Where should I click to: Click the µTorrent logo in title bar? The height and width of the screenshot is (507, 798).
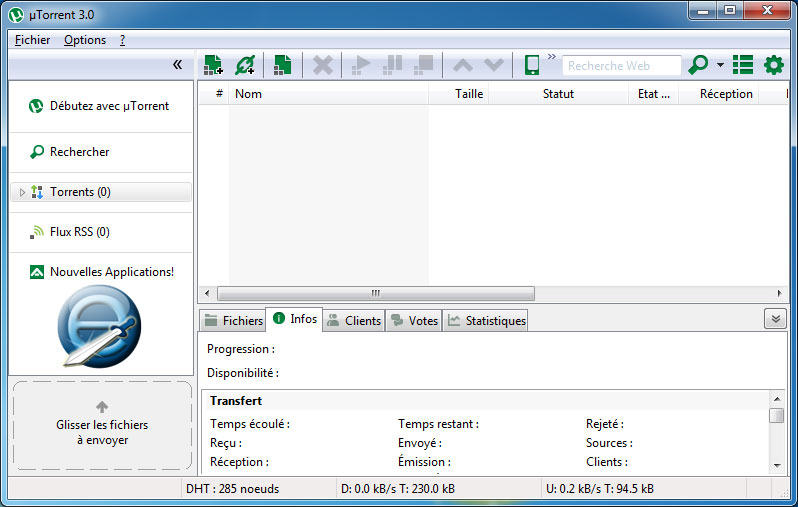click(x=16, y=15)
